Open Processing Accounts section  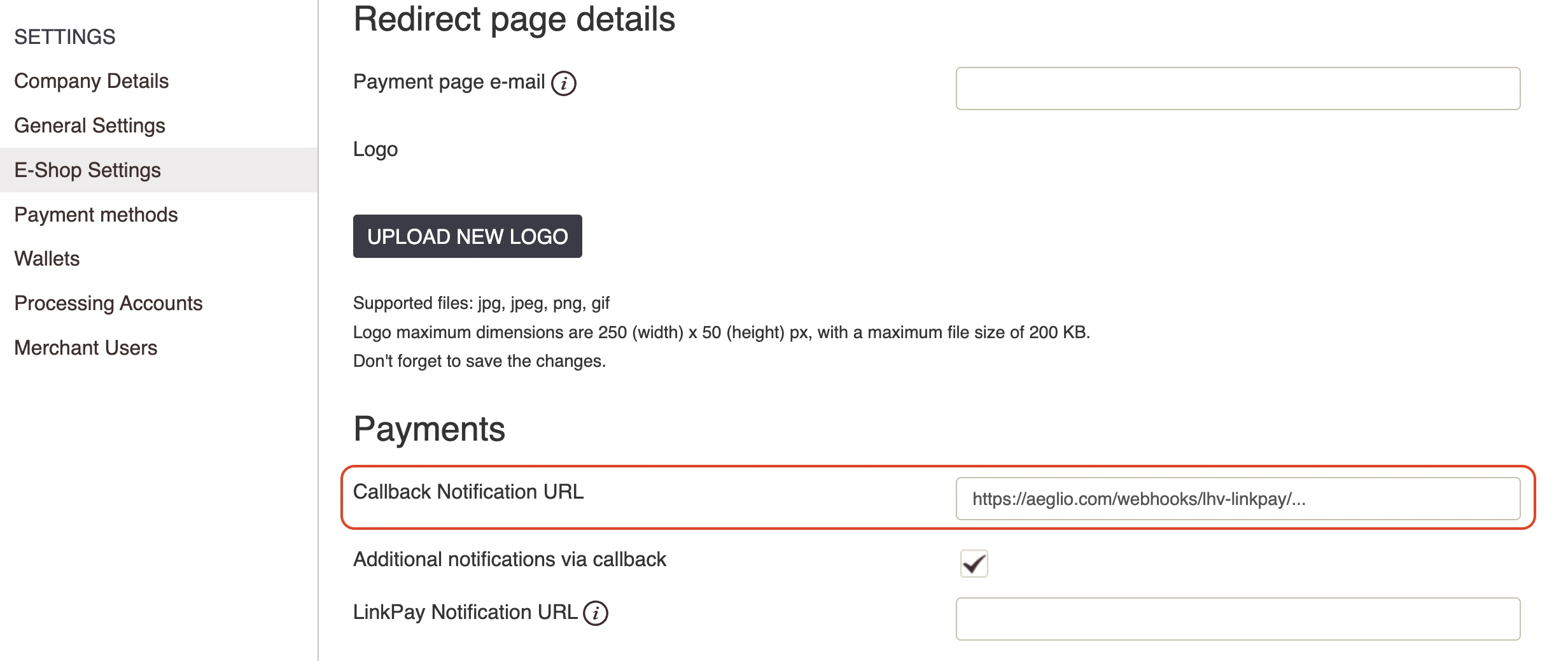[108, 303]
